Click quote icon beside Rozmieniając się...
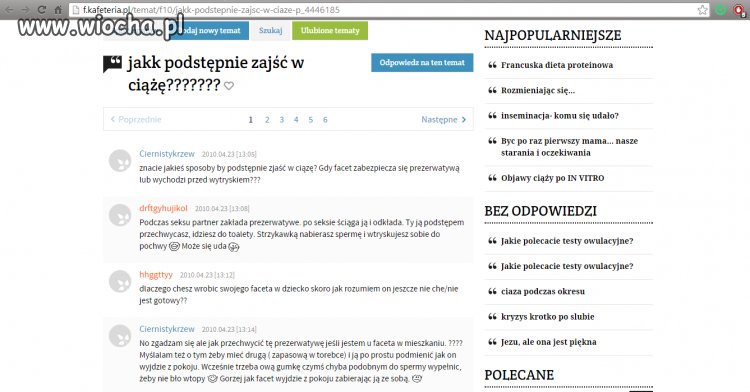Screen dimensions: 750x392 pyautogui.click(x=492, y=90)
